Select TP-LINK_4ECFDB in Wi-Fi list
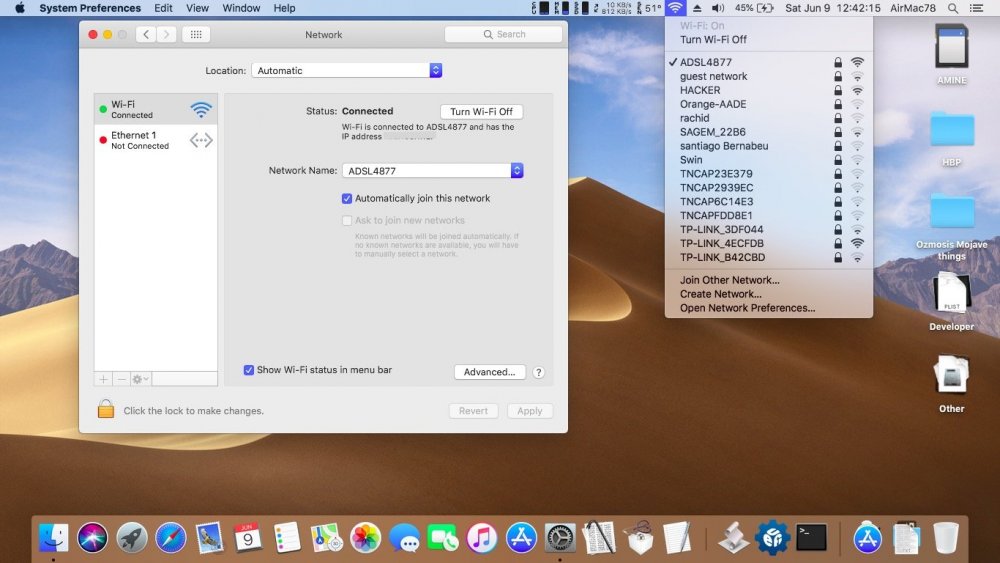The height and width of the screenshot is (563, 1000). (x=768, y=243)
